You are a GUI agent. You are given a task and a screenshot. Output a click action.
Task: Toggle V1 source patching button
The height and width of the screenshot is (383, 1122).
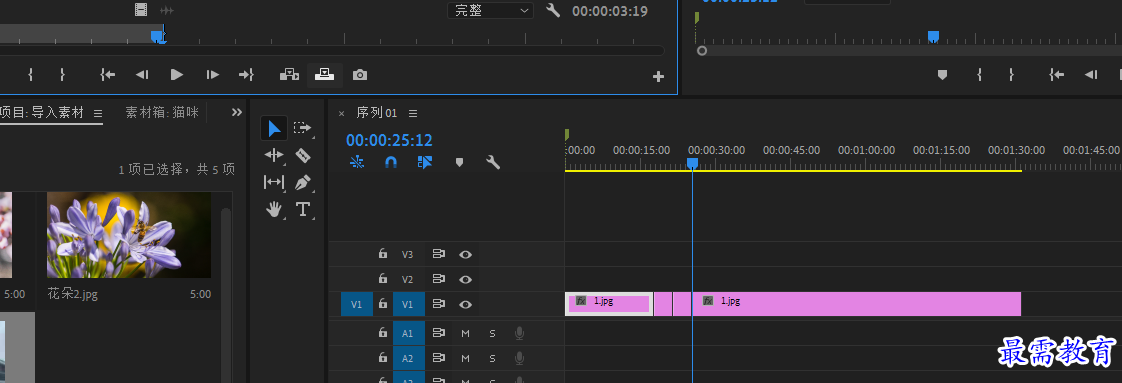click(356, 304)
